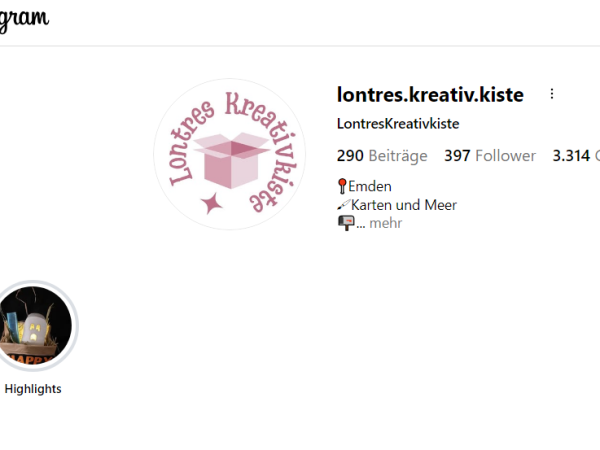Click the Highlights label text
Viewport: 600px width, 450px height.
33,389
